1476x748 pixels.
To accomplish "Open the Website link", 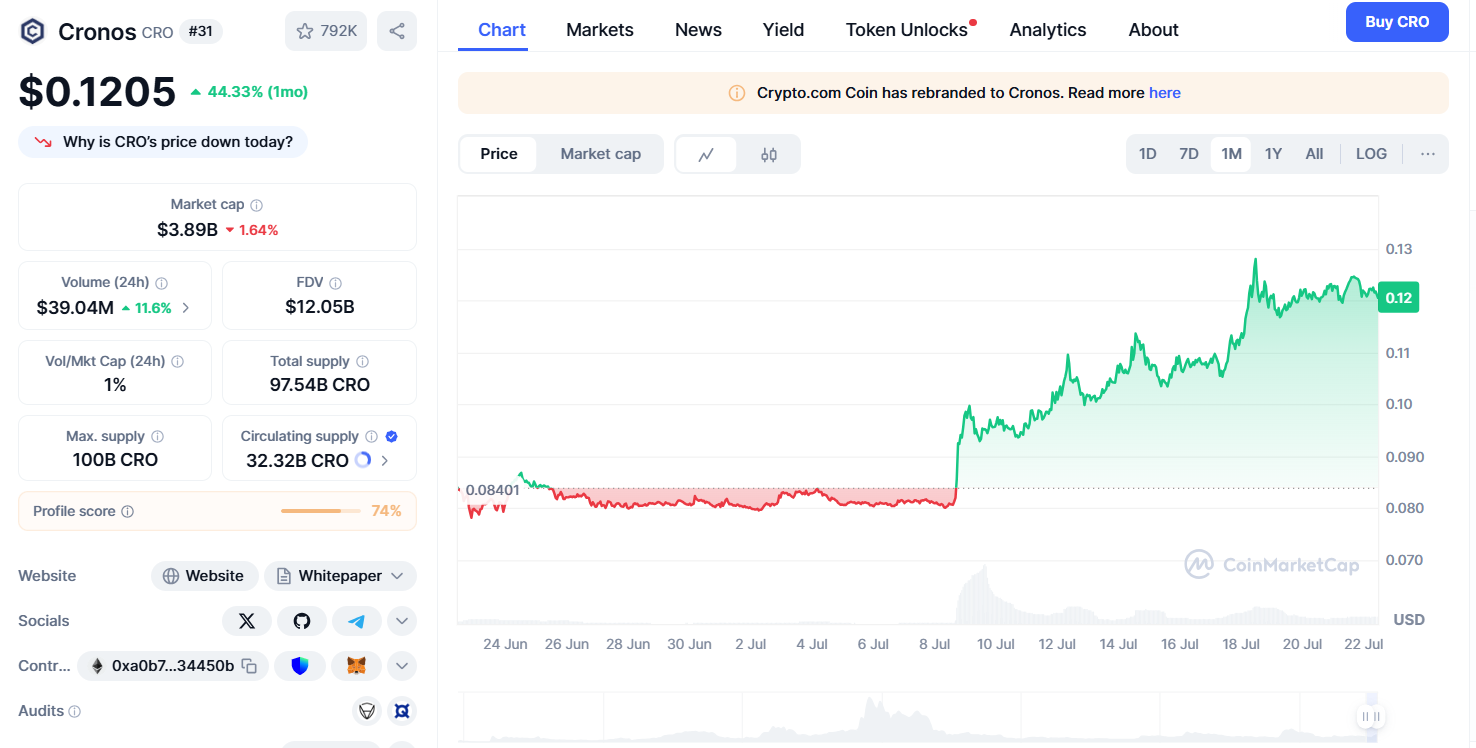I will click(x=204, y=576).
